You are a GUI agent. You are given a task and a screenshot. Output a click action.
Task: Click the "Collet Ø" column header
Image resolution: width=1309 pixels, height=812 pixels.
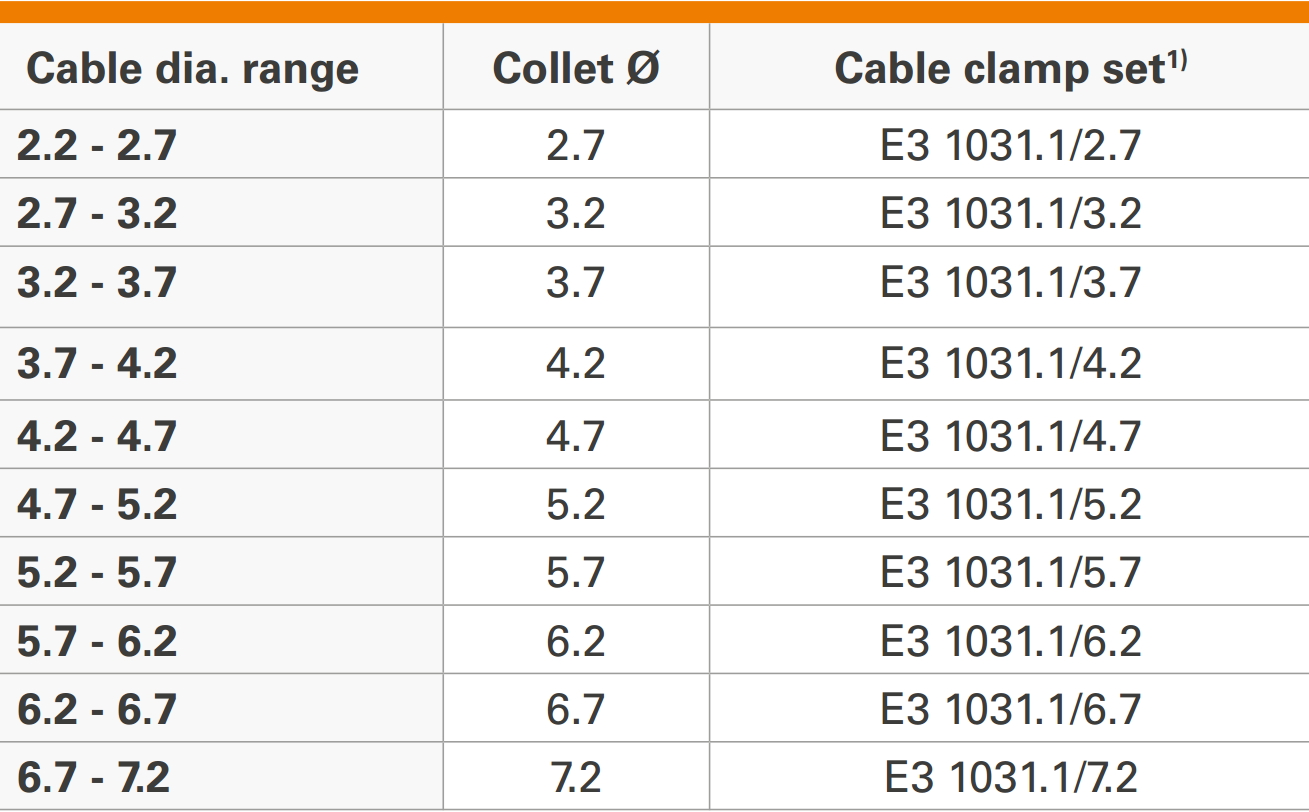click(576, 69)
